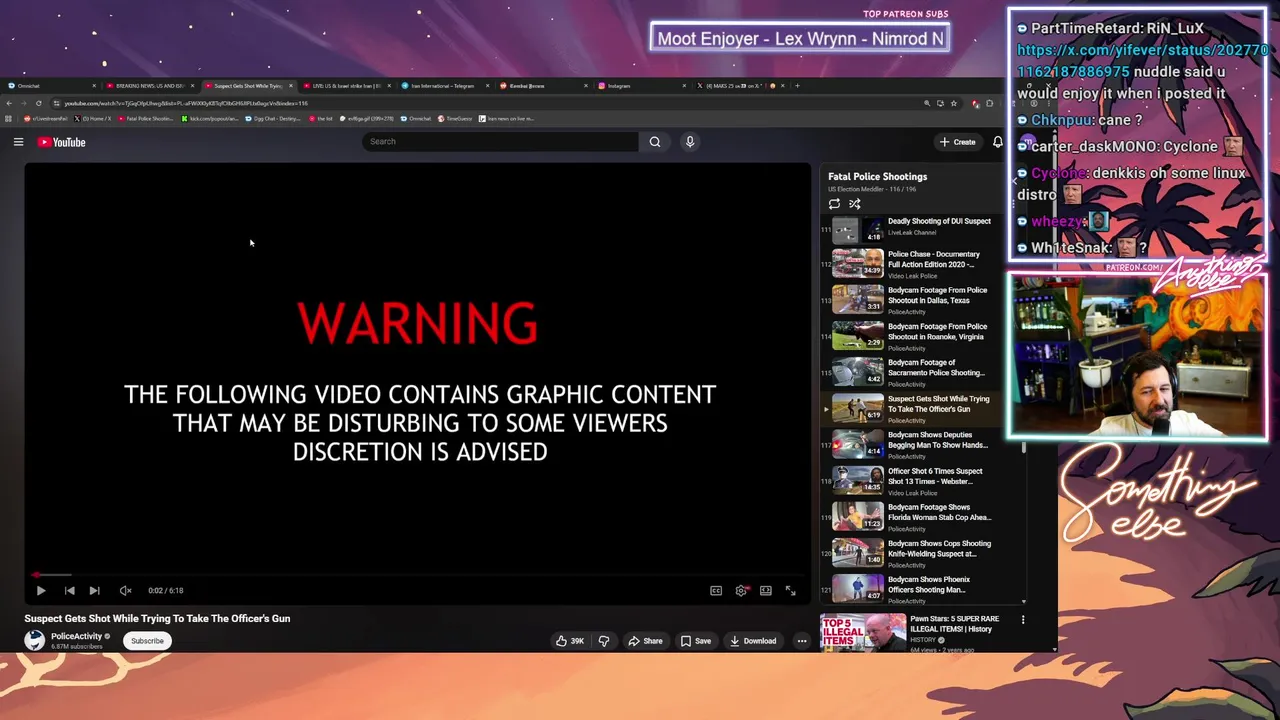Toggle closed captions on the player
The width and height of the screenshot is (1280, 720).
click(x=716, y=591)
